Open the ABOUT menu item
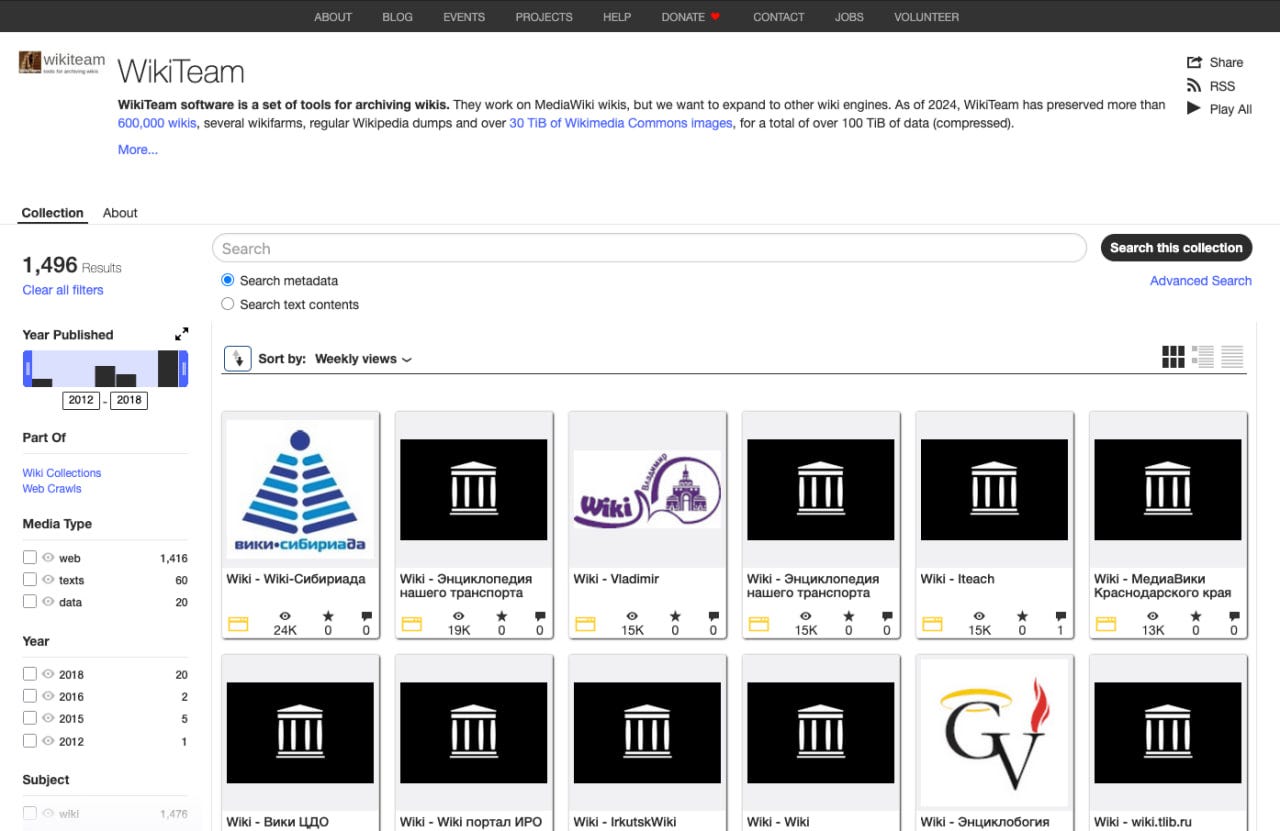 click(333, 17)
